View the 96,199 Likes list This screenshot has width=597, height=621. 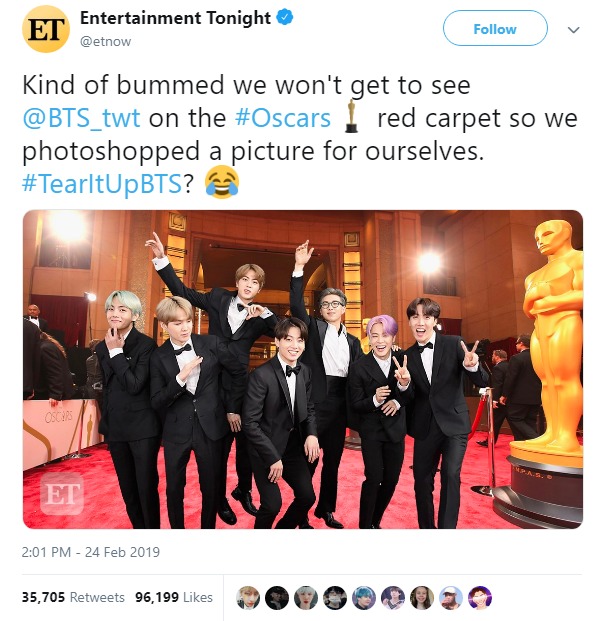pyautogui.click(x=174, y=597)
